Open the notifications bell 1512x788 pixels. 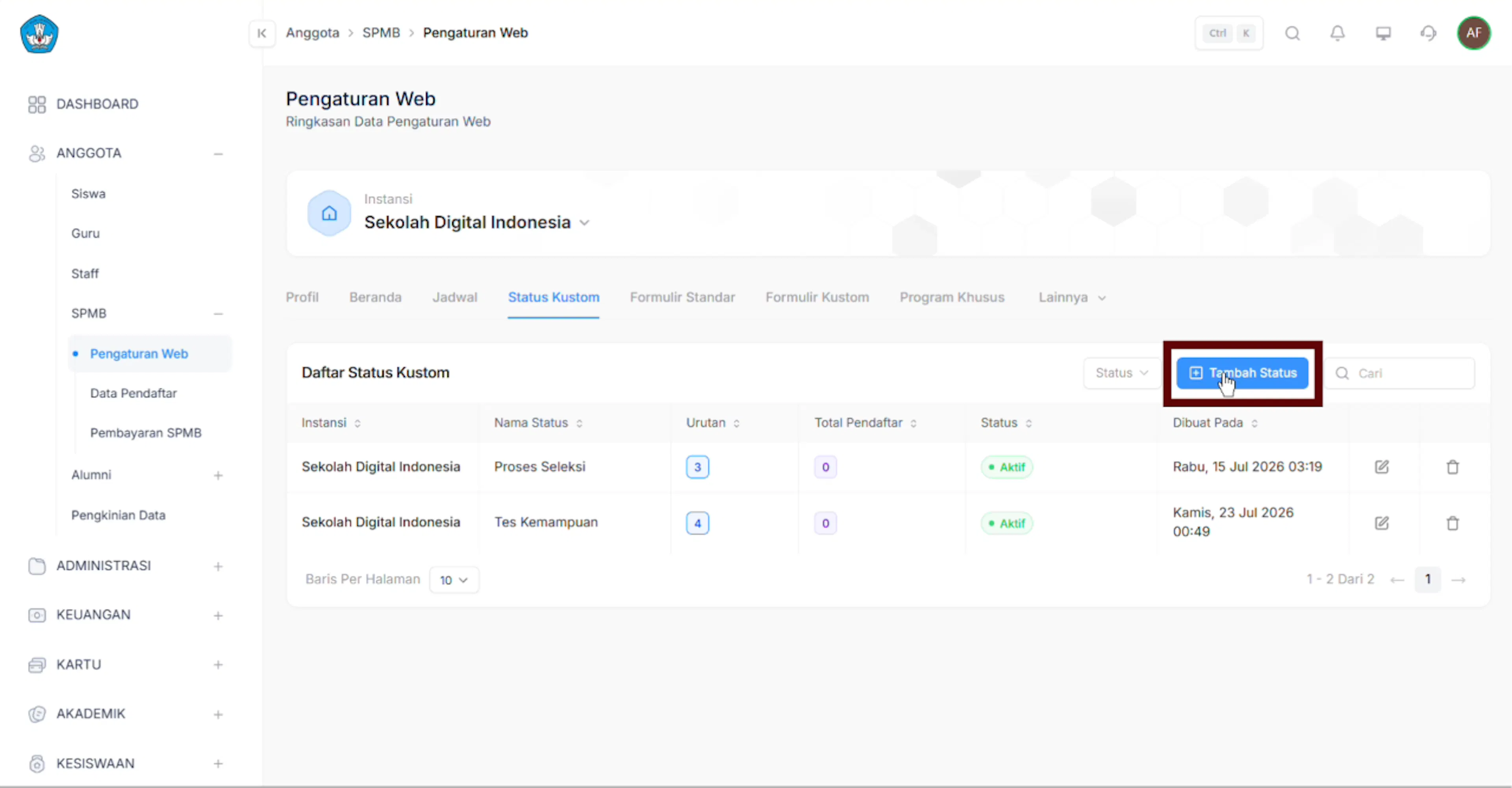[x=1337, y=33]
